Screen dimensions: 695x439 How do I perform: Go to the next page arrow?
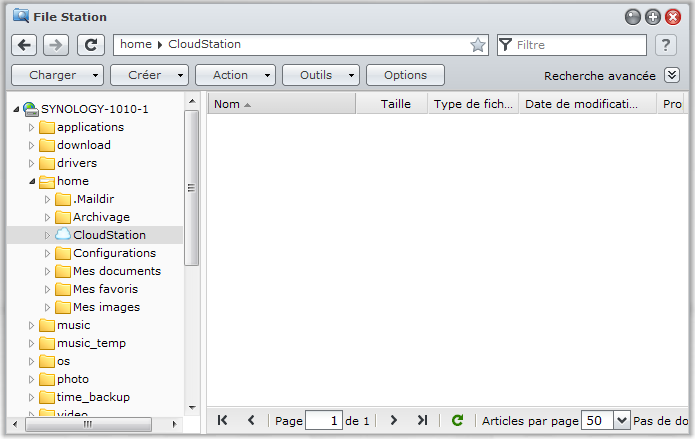click(394, 421)
